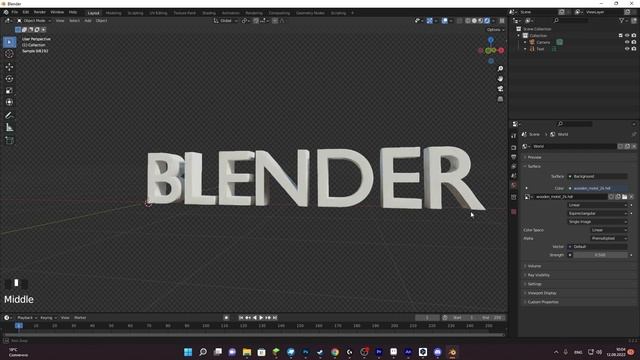This screenshot has width=640, height=360.
Task: Select the Select Box tool
Action: [9, 42]
